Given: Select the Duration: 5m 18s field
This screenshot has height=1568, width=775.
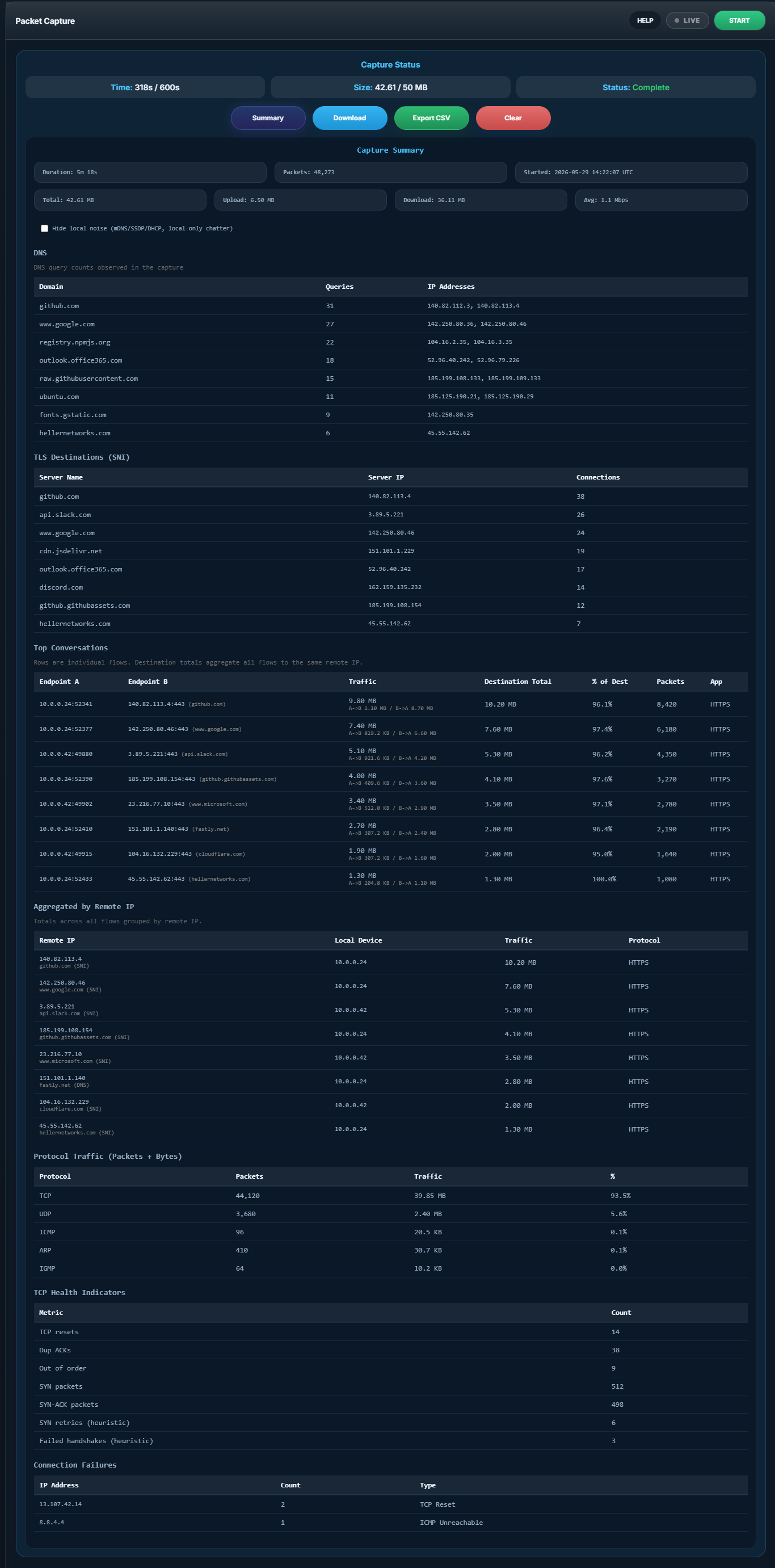Looking at the screenshot, I should click(x=150, y=173).
